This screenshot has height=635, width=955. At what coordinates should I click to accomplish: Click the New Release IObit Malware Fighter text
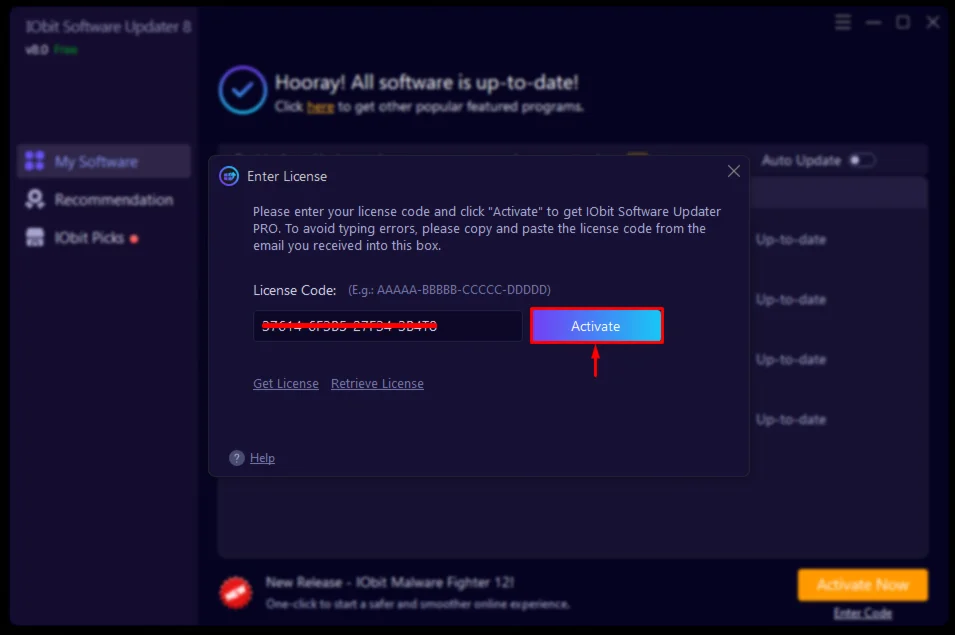(x=390, y=583)
